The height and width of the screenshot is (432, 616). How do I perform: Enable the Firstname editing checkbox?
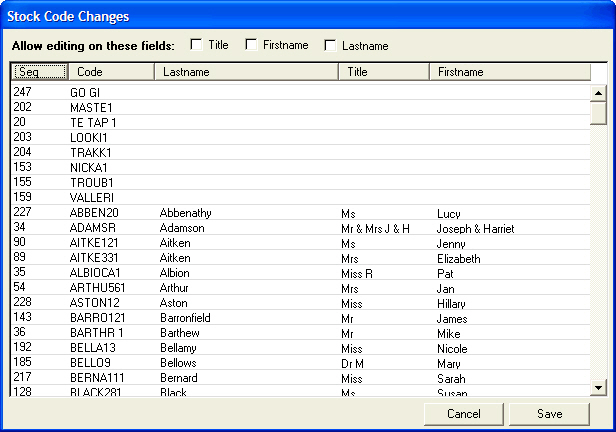[251, 44]
